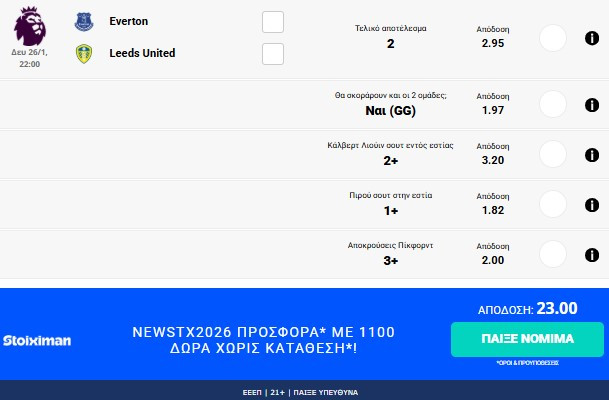Open info icon for Ναι (GG) bet
The height and width of the screenshot is (400, 609).
(x=591, y=104)
